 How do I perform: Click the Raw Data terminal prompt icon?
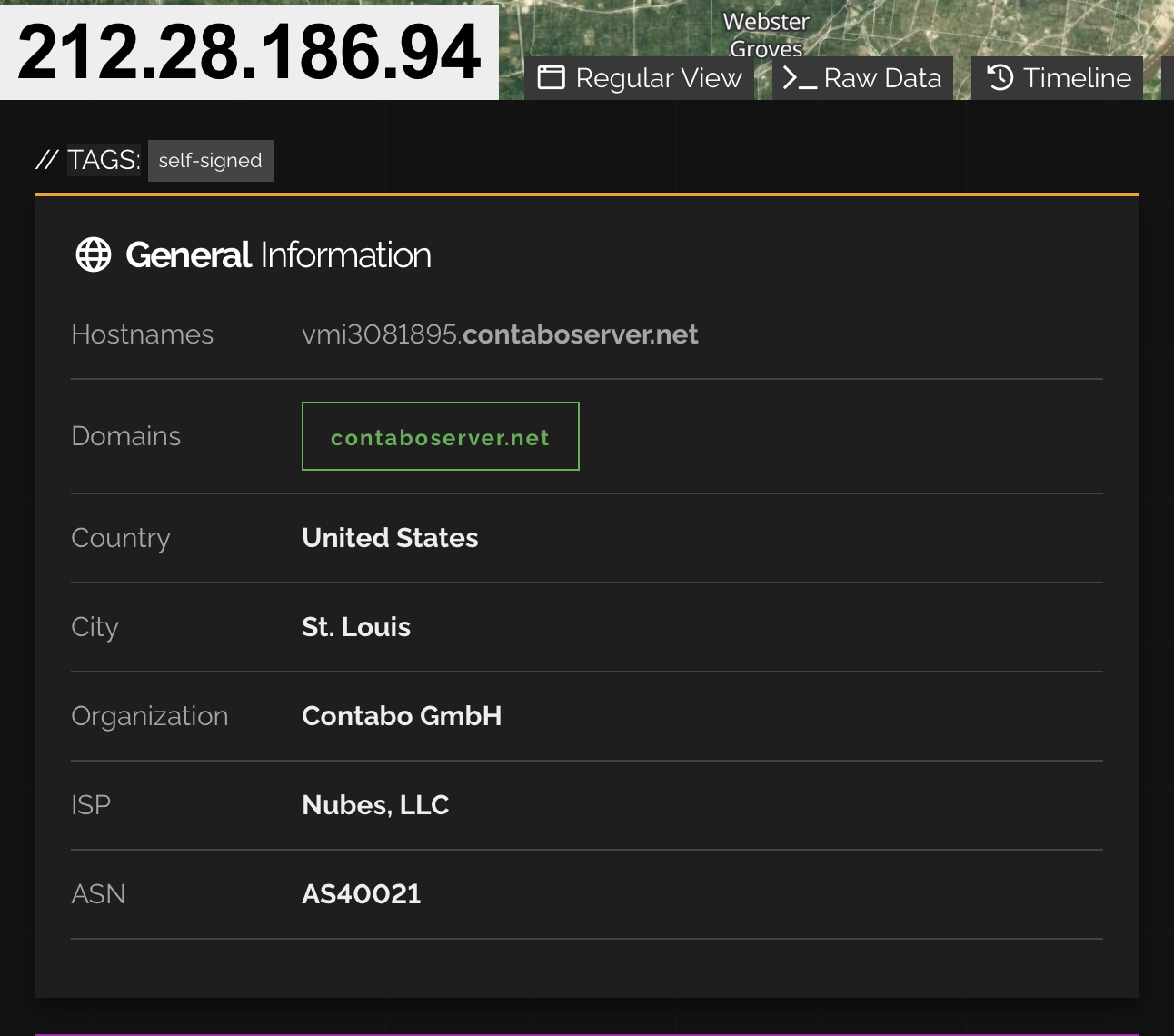(x=800, y=78)
